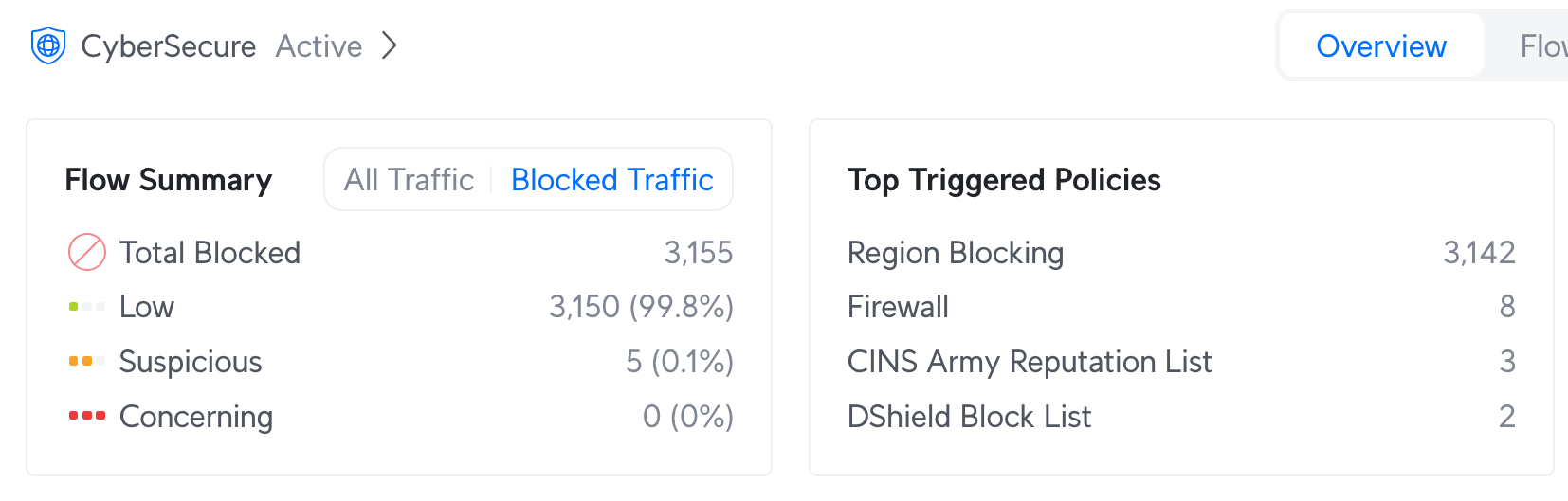The height and width of the screenshot is (501, 1568).
Task: Click the Region Blocking count 3,142
Action: [1479, 253]
